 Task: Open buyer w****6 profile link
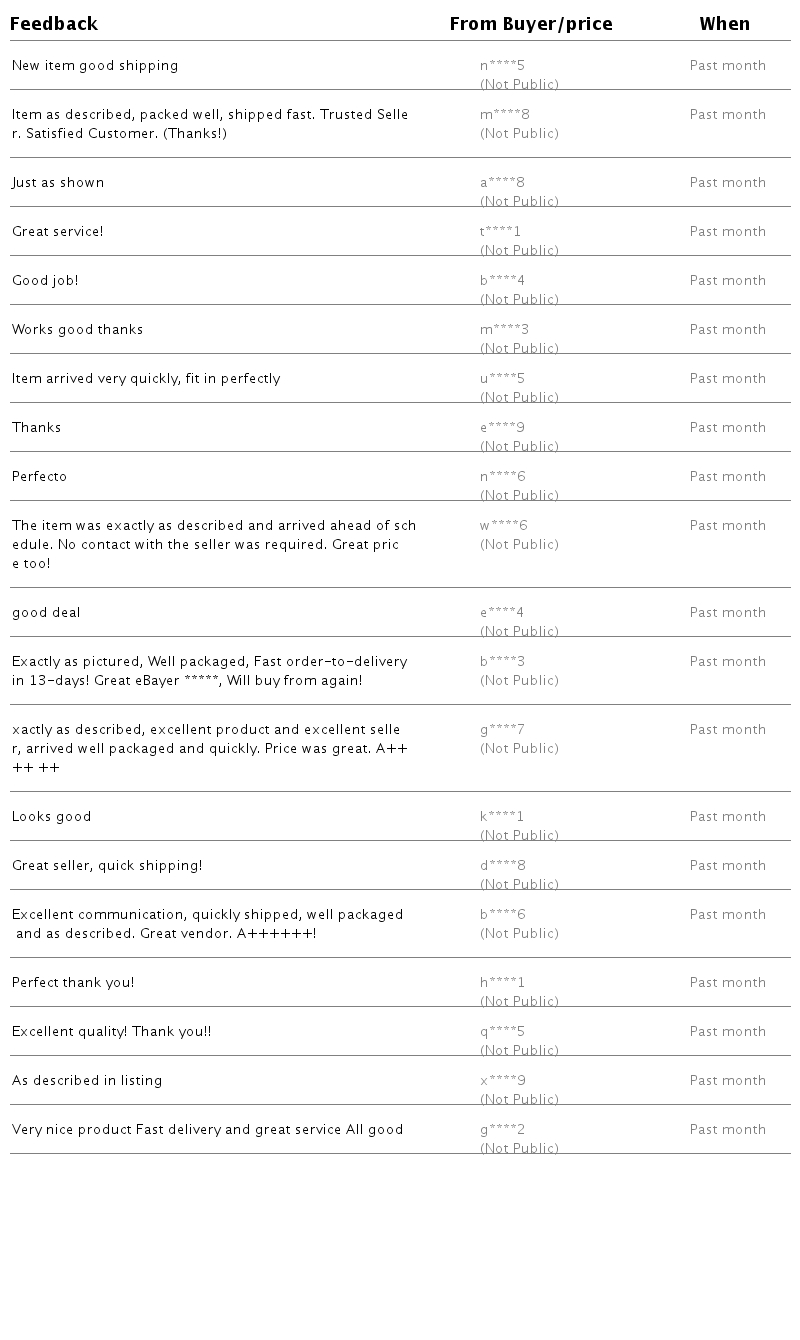tap(504, 526)
